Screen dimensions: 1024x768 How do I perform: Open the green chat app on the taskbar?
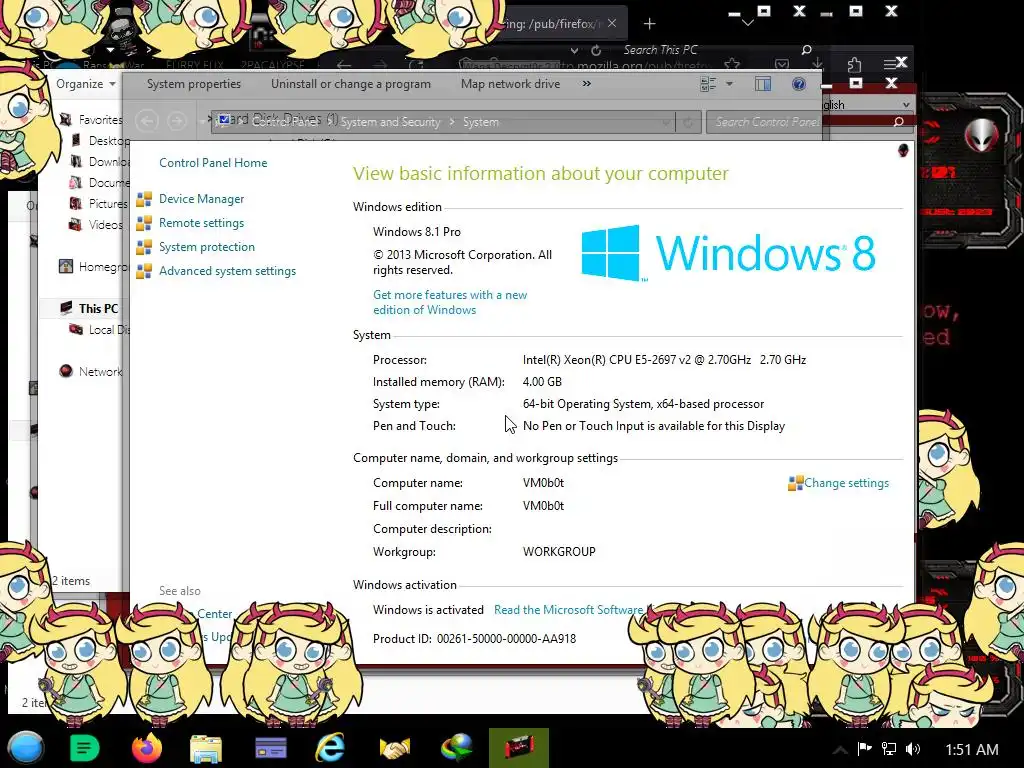(x=84, y=748)
